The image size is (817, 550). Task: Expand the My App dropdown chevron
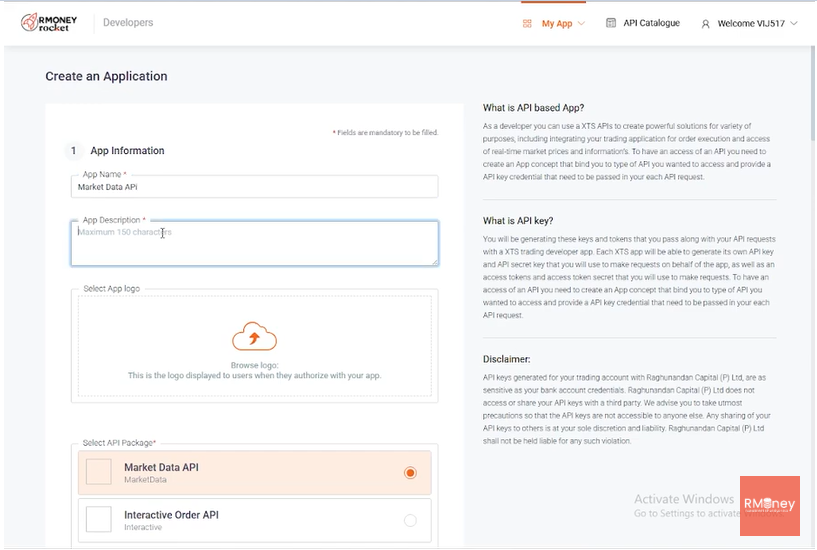click(582, 24)
